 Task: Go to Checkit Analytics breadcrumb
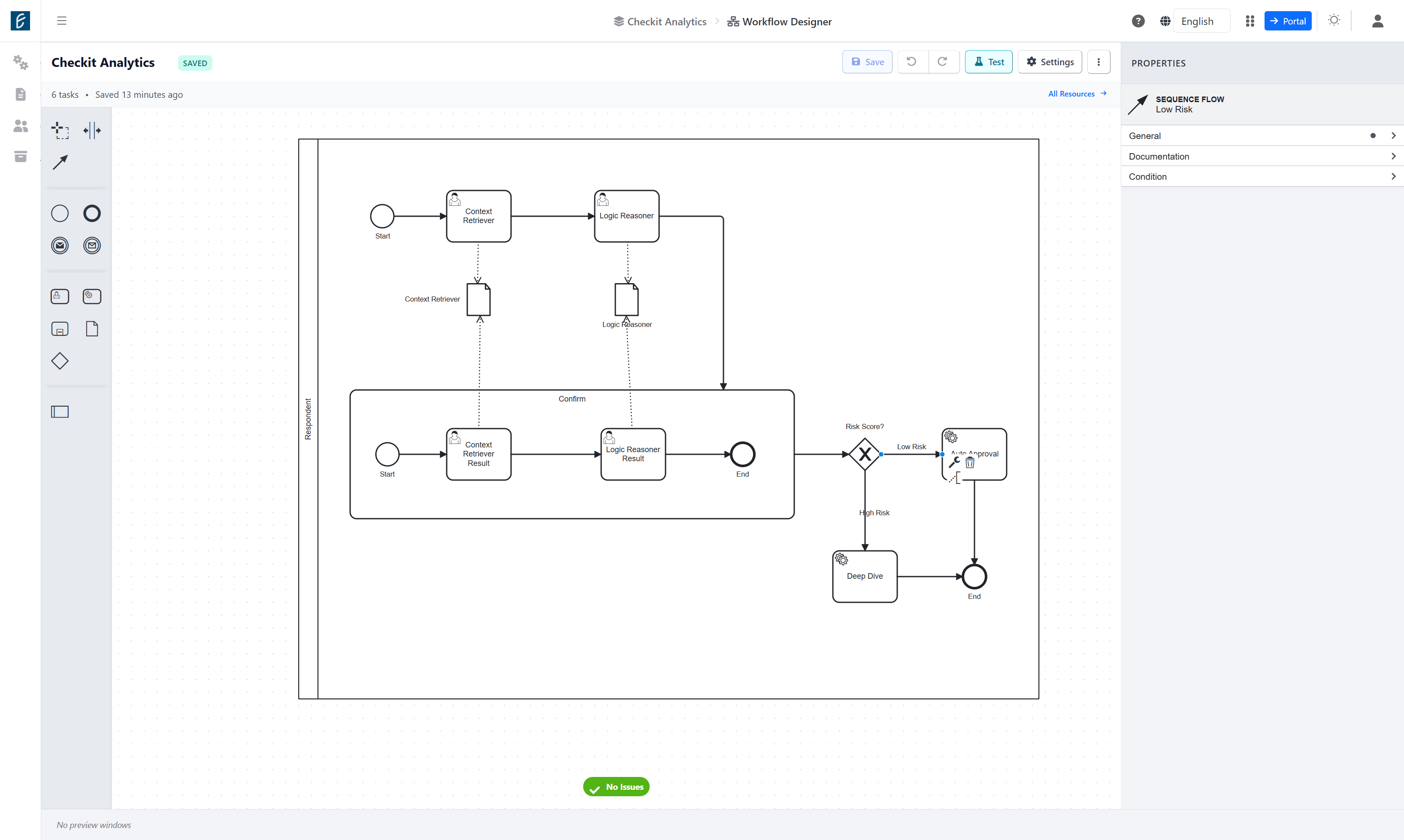(x=660, y=21)
